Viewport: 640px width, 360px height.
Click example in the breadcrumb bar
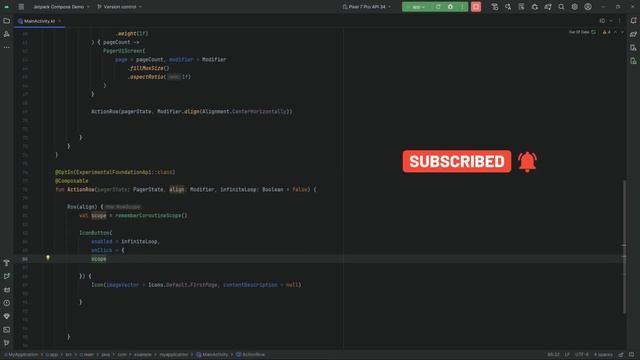pos(142,355)
